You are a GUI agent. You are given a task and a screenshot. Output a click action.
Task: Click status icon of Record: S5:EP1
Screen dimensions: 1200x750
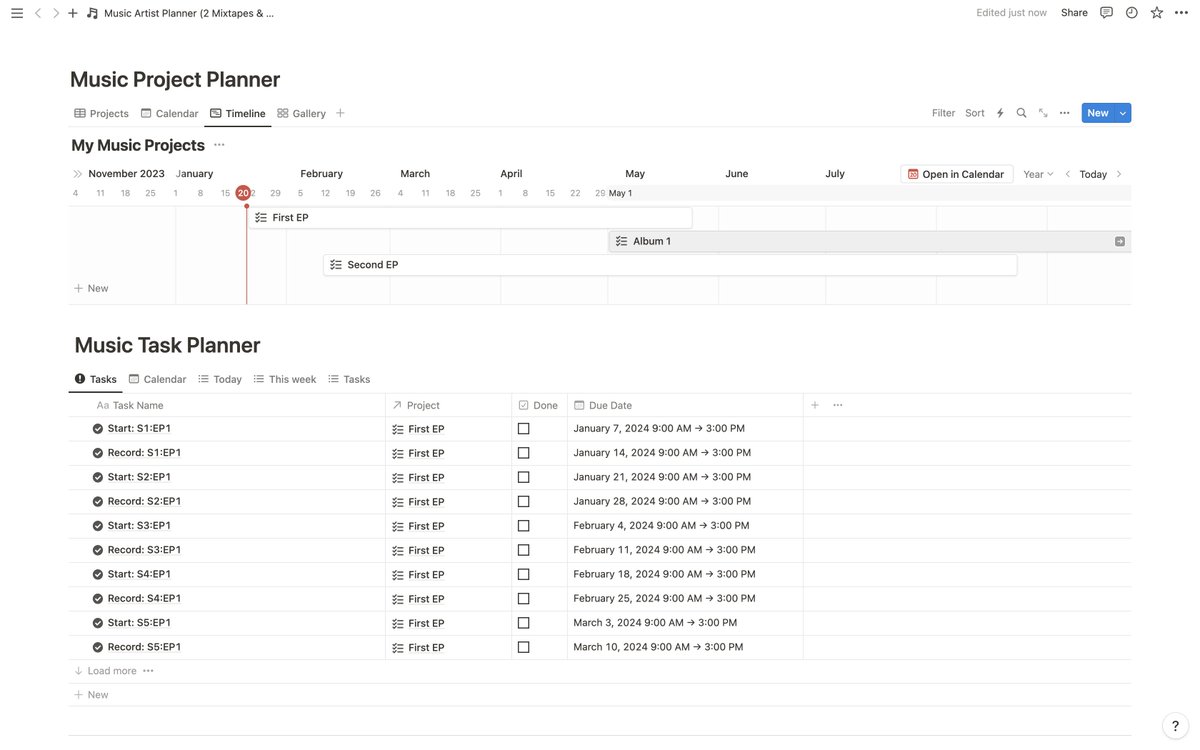(98, 647)
